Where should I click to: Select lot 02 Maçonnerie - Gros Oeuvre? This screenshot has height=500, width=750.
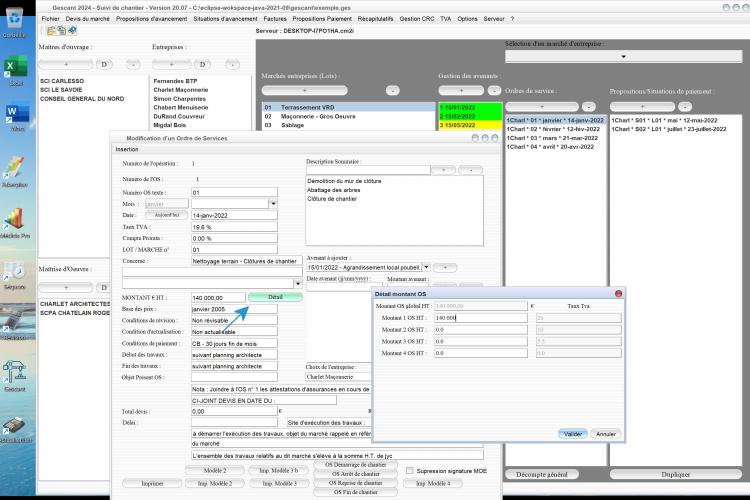pyautogui.click(x=348, y=116)
